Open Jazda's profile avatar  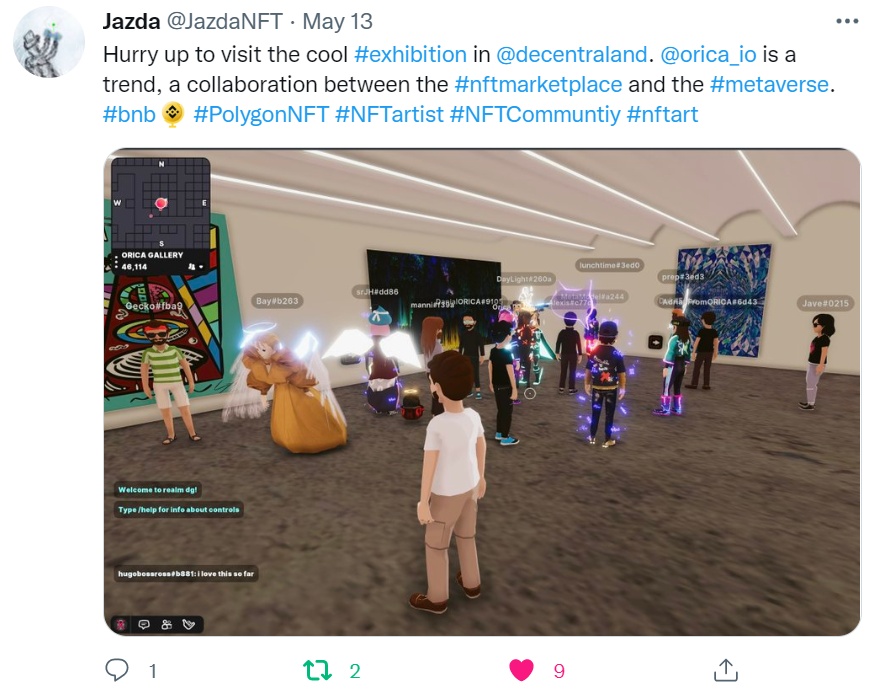point(49,43)
